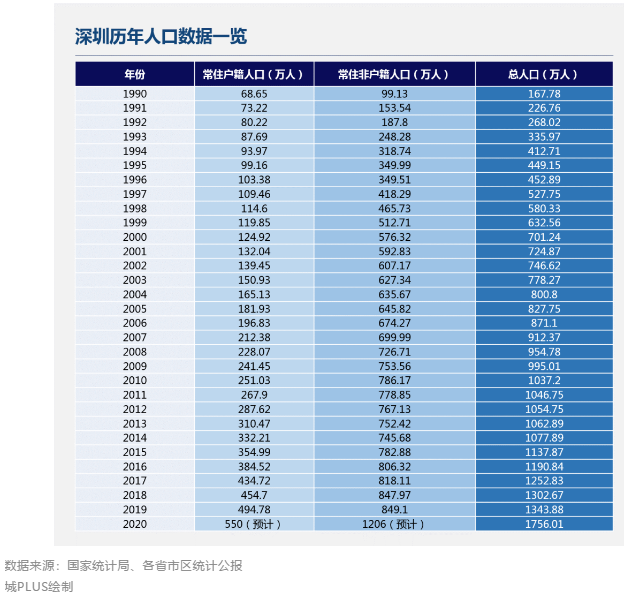Click the 2010 total population 1037.2
This screenshot has height=595, width=624.
tap(543, 380)
